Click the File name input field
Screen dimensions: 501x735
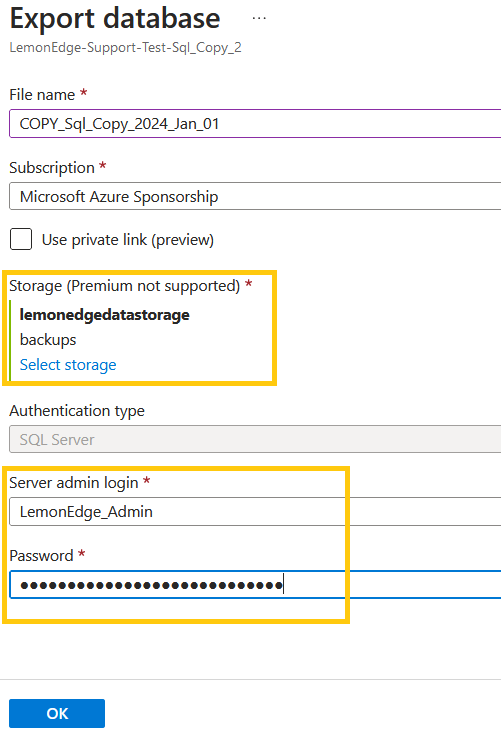pyautogui.click(x=255, y=124)
